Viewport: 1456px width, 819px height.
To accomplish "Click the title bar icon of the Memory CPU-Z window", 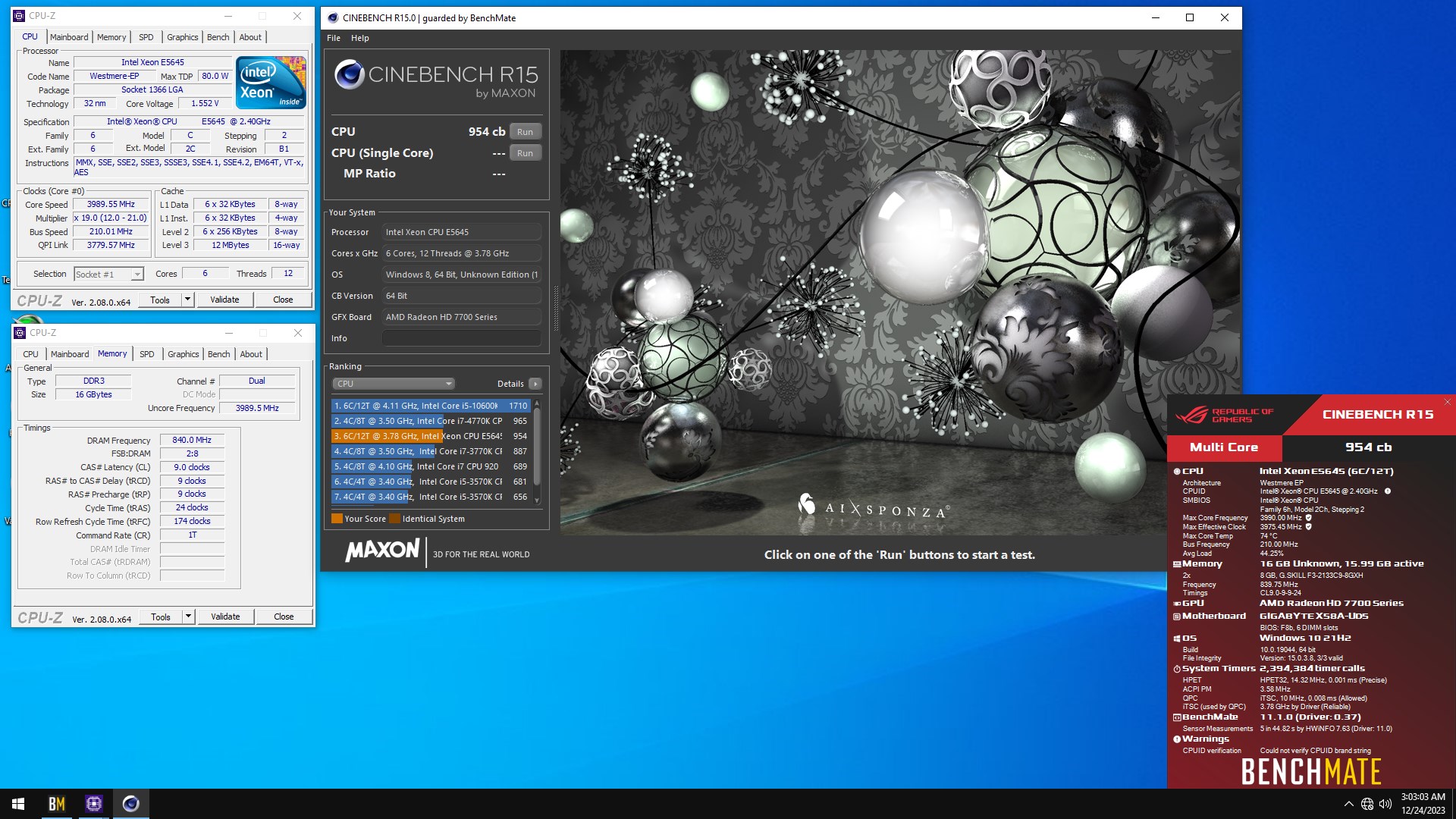I will click(20, 332).
